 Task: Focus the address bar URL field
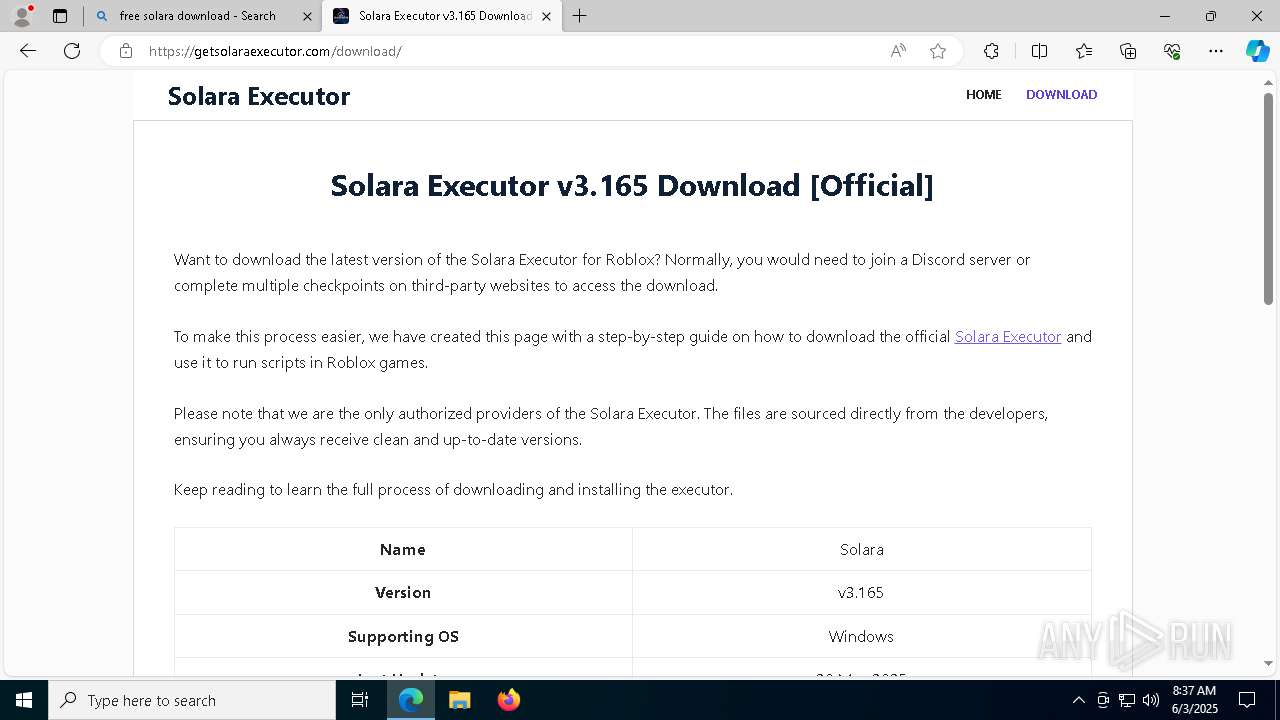510,51
